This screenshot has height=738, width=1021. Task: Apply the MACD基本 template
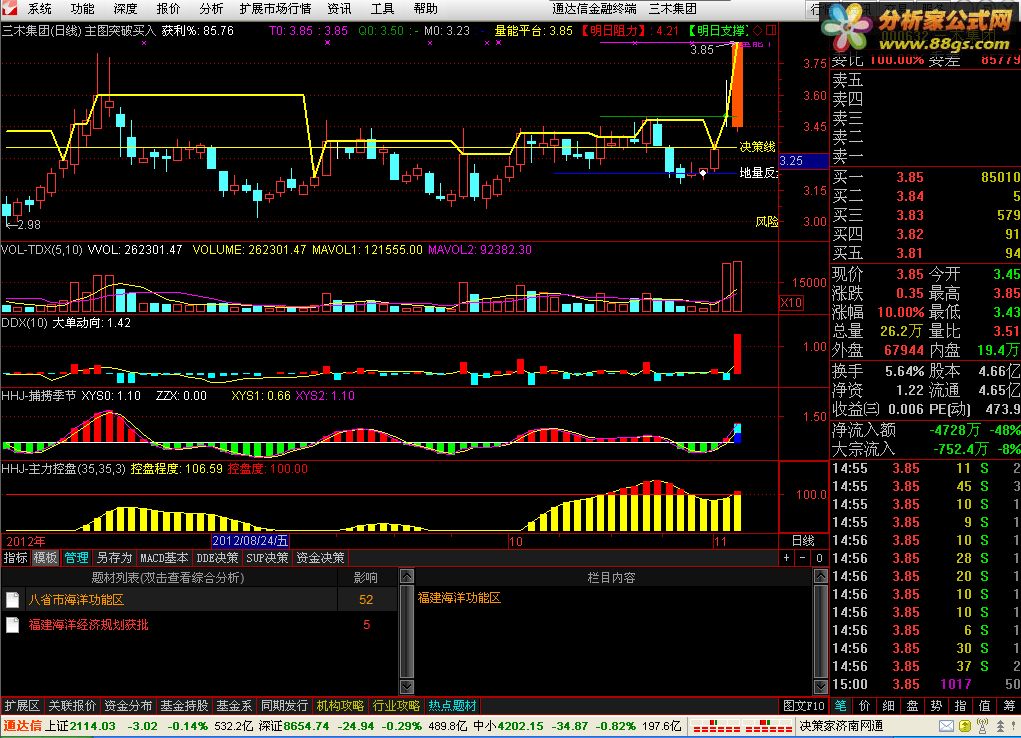pyautogui.click(x=164, y=558)
